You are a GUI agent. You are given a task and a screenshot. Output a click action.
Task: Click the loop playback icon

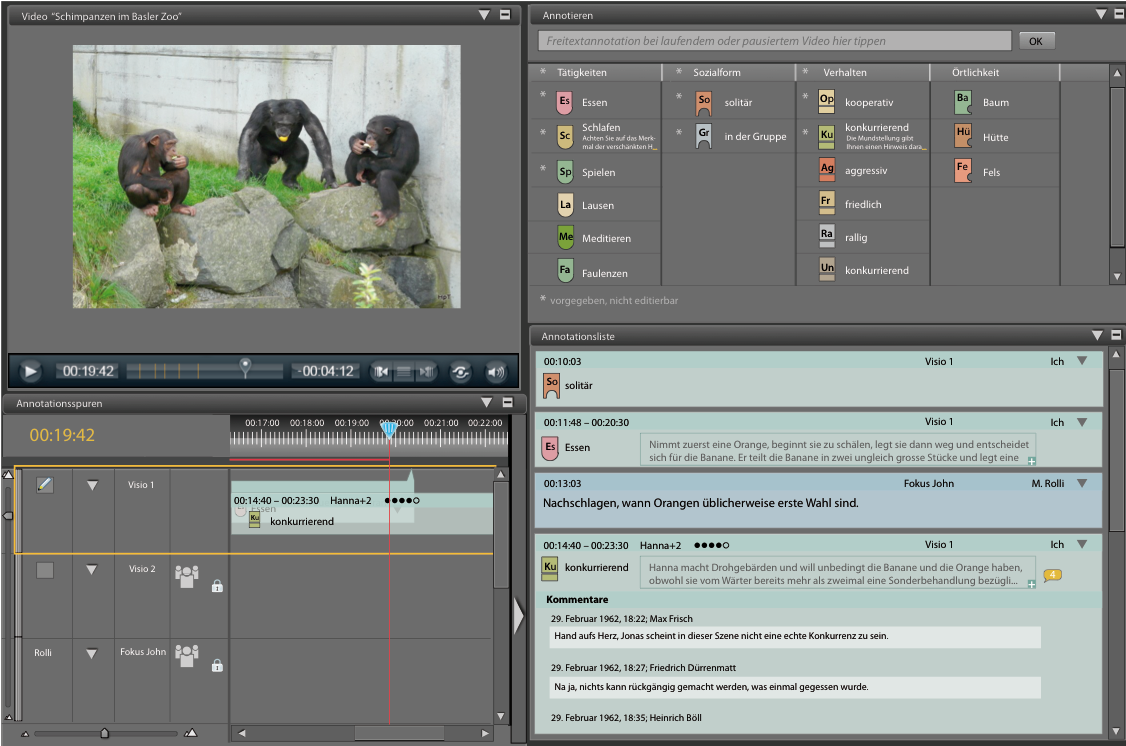click(x=461, y=372)
